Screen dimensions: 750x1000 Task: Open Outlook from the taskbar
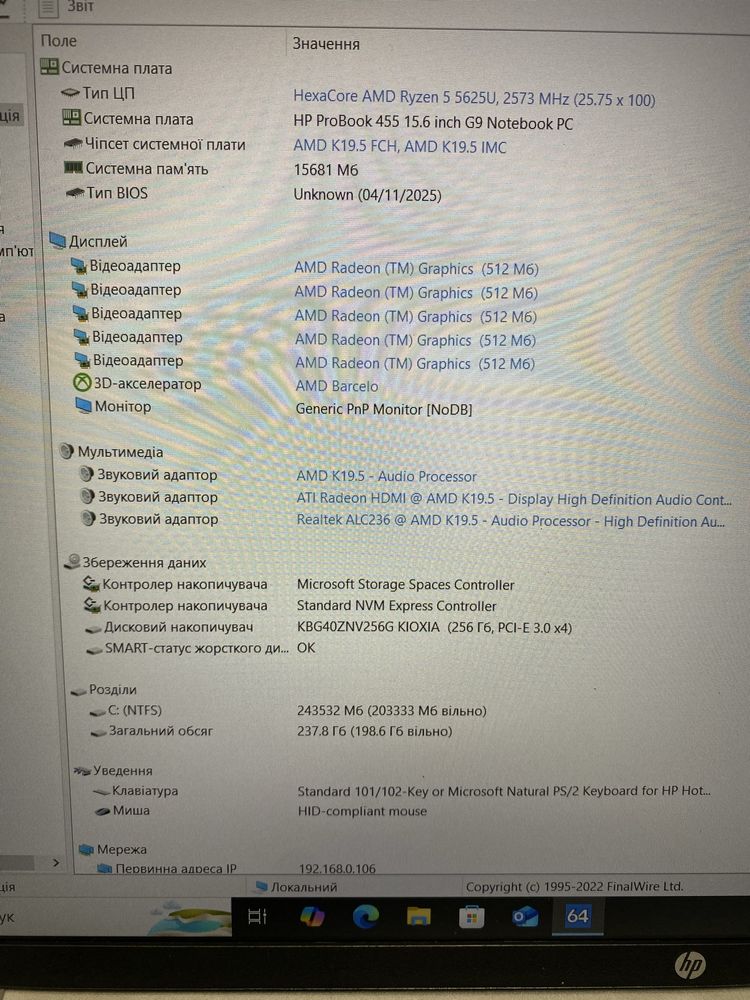click(525, 917)
